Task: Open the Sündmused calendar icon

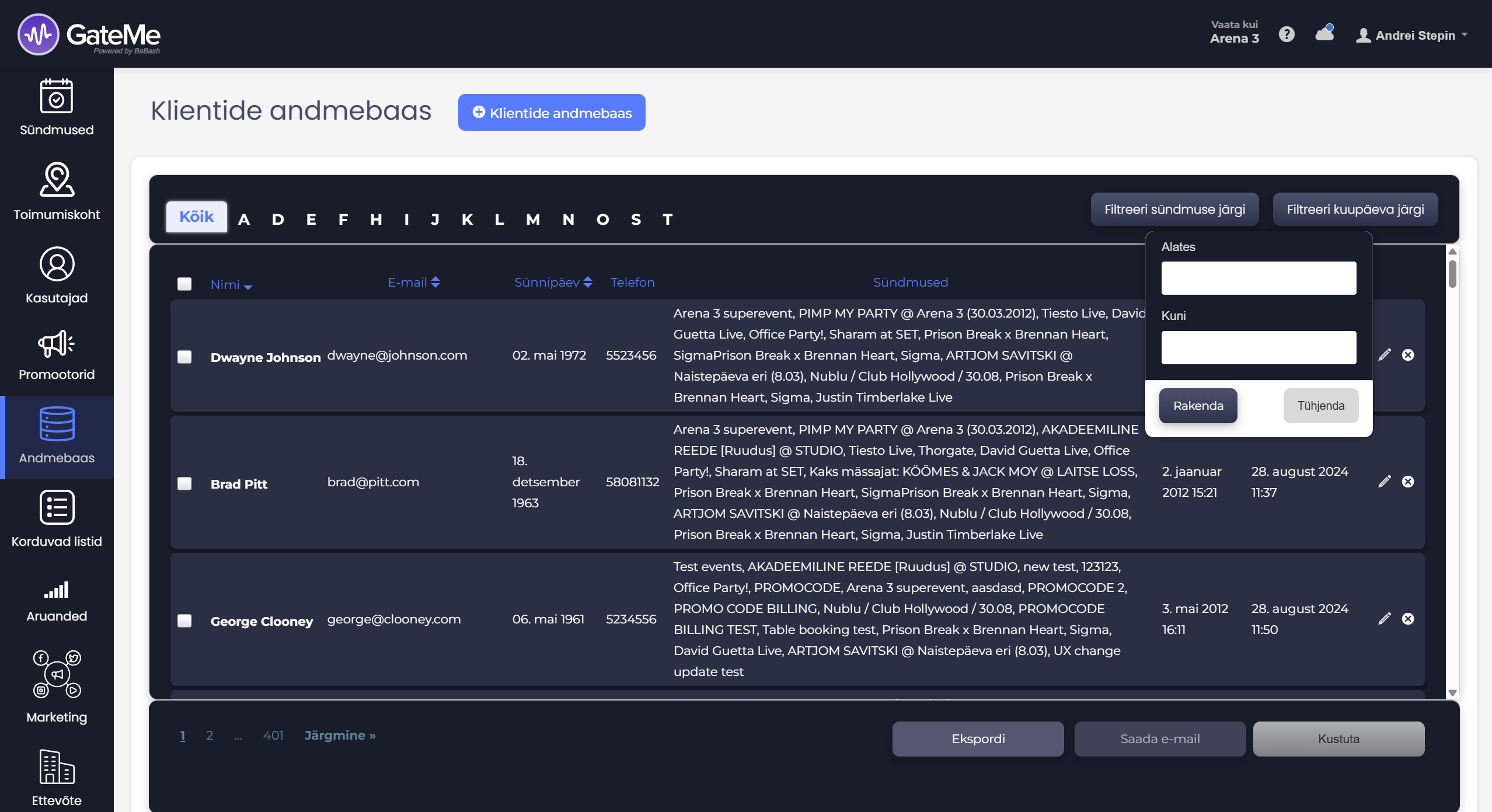Action: [57, 96]
